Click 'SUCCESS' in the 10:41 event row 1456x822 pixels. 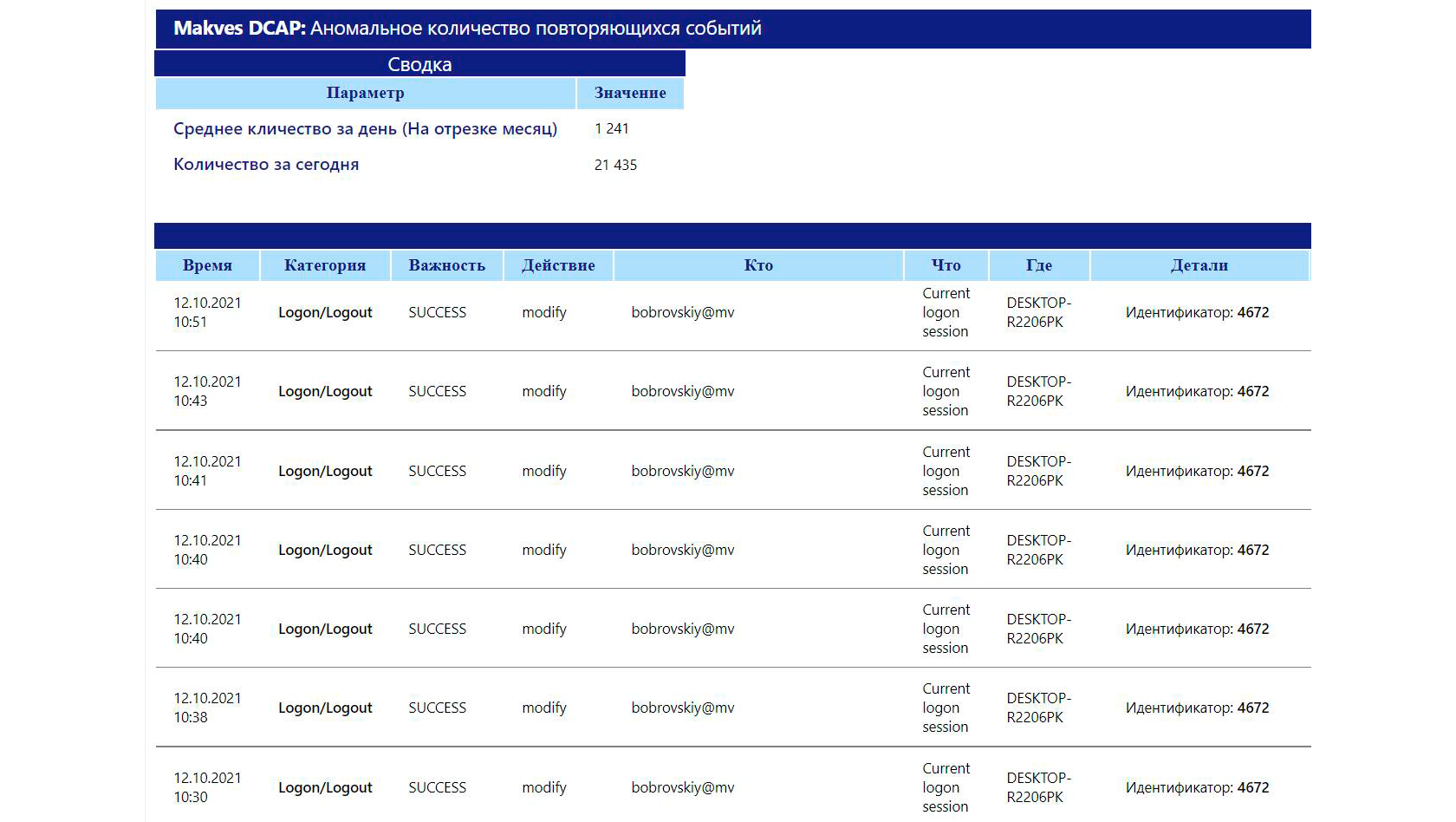coord(437,471)
